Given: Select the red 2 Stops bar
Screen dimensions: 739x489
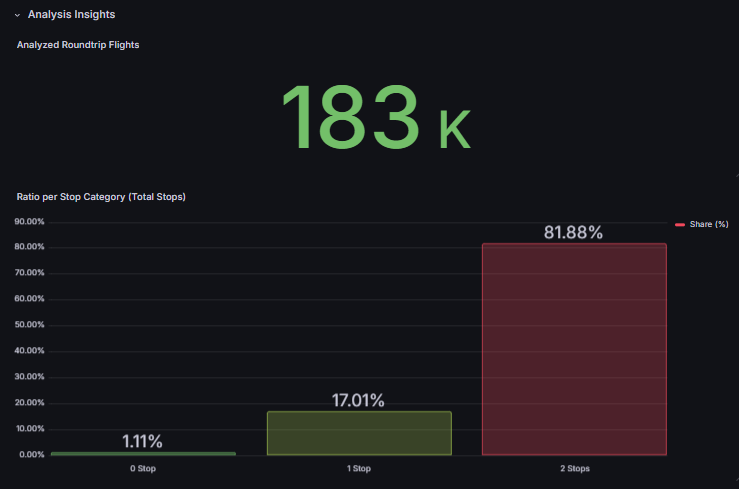Looking at the screenshot, I should click(574, 349).
